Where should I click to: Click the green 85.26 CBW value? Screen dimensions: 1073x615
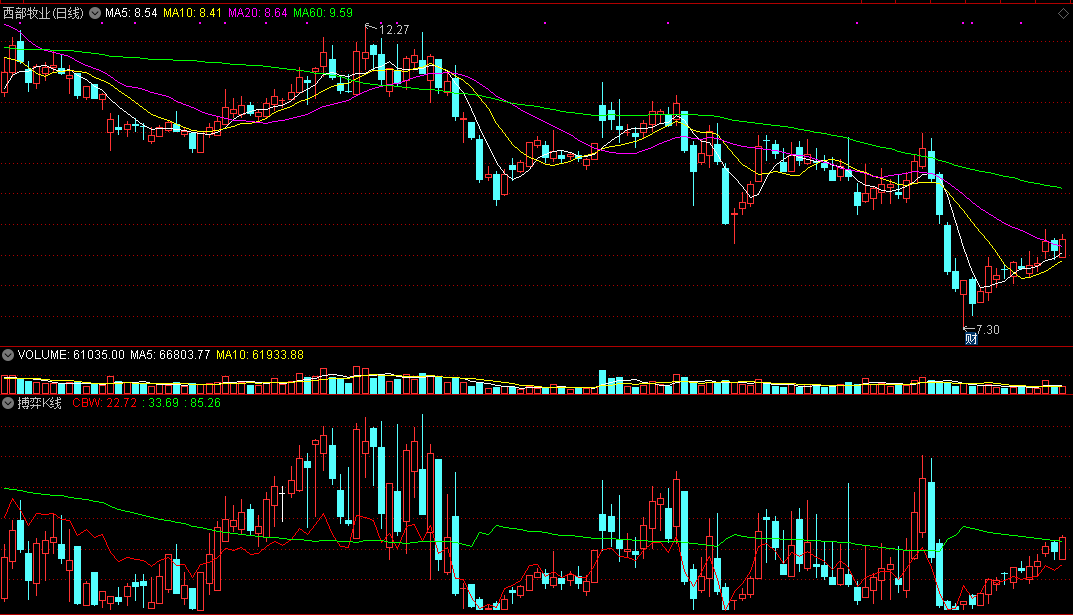coord(205,403)
